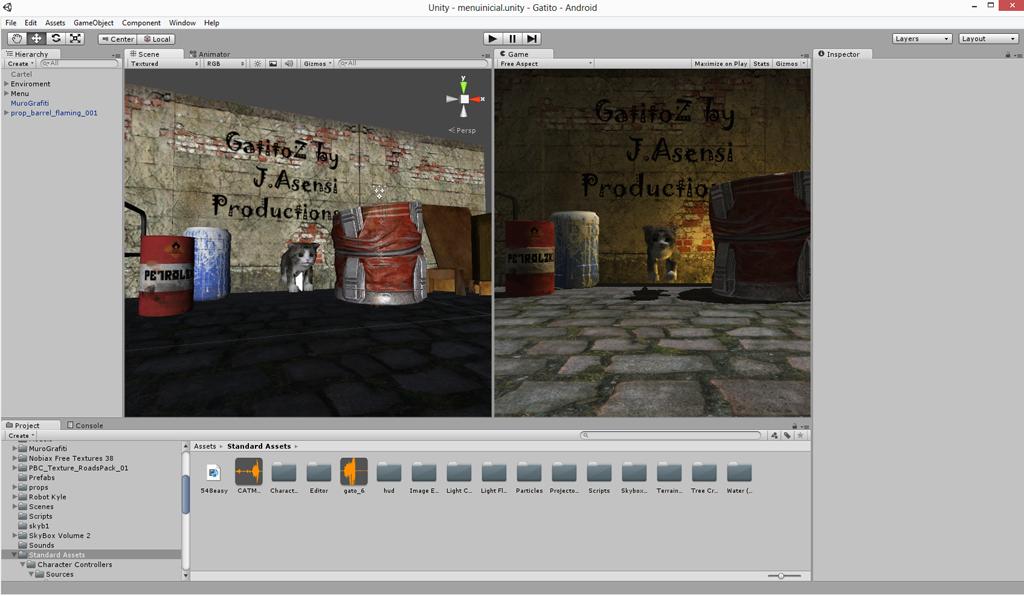
Task: Start the game with the Play button
Action: 493,39
